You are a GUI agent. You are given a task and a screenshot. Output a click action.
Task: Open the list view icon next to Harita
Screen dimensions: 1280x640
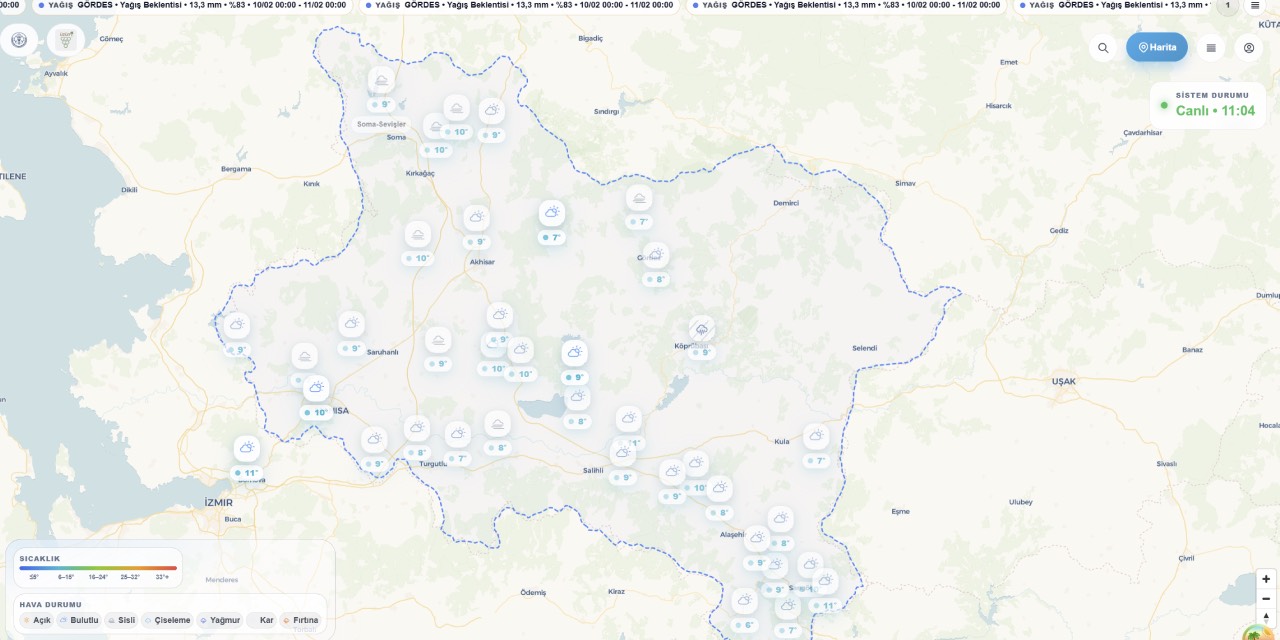1210,47
